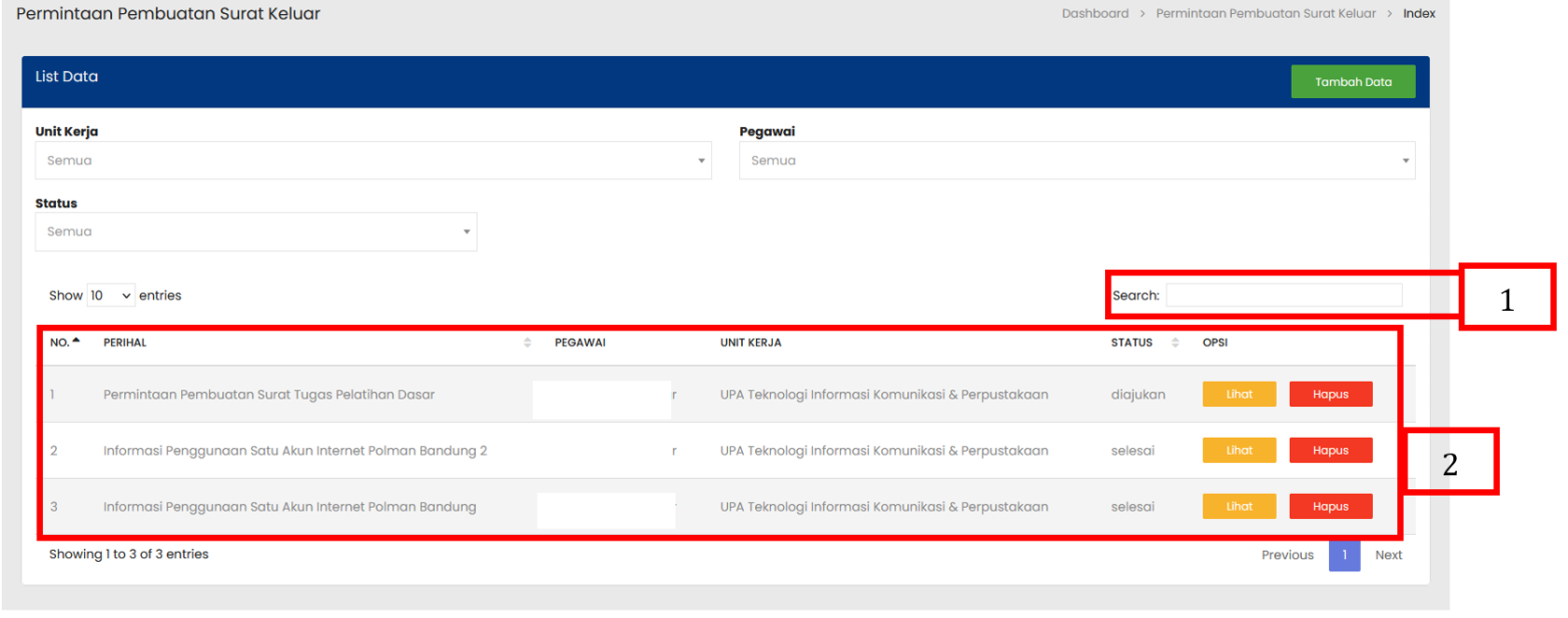Open the Unit Kerja dropdown
This screenshot has width=1568, height=618.
(372, 161)
